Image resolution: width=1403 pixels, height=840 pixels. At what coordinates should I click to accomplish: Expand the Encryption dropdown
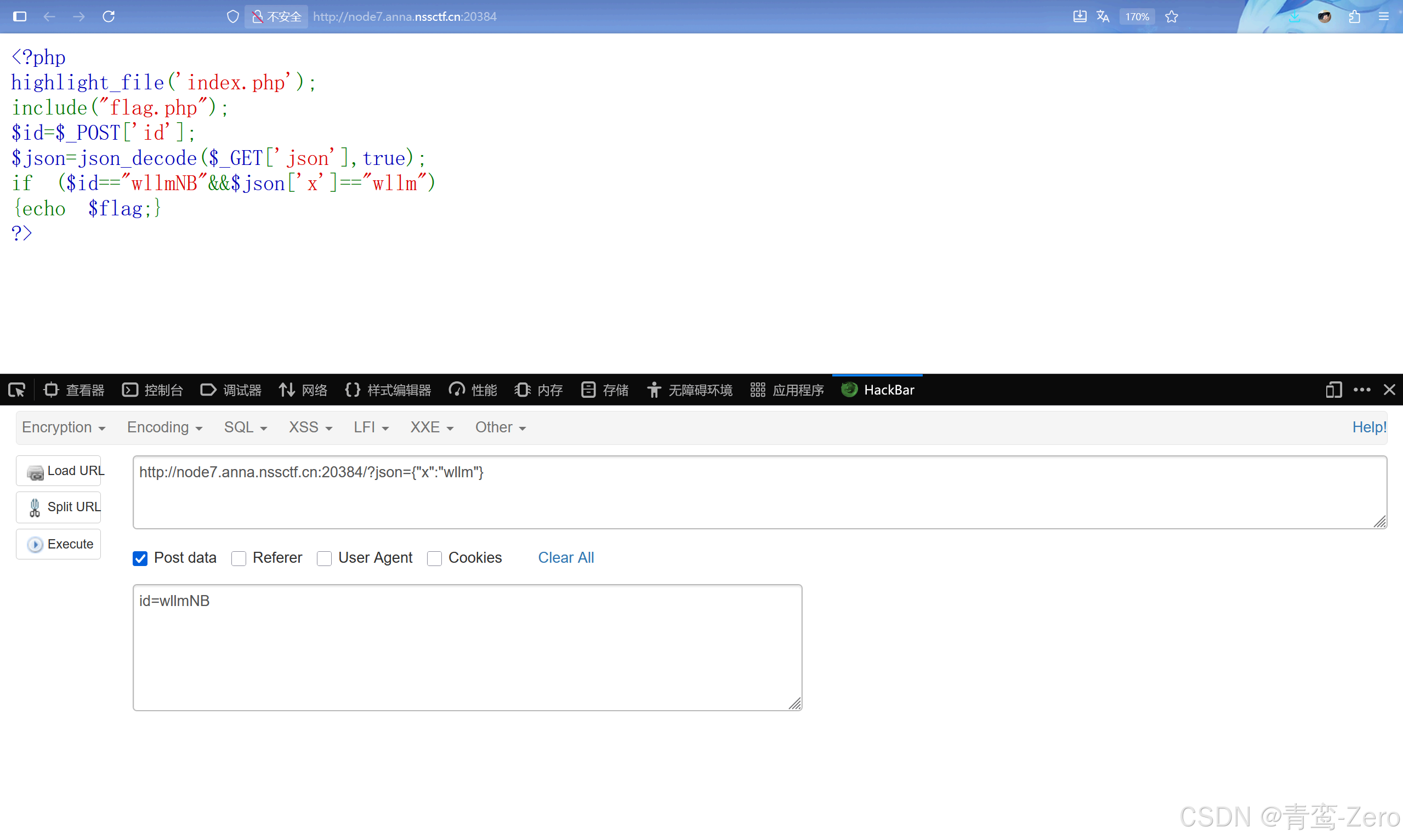(64, 427)
